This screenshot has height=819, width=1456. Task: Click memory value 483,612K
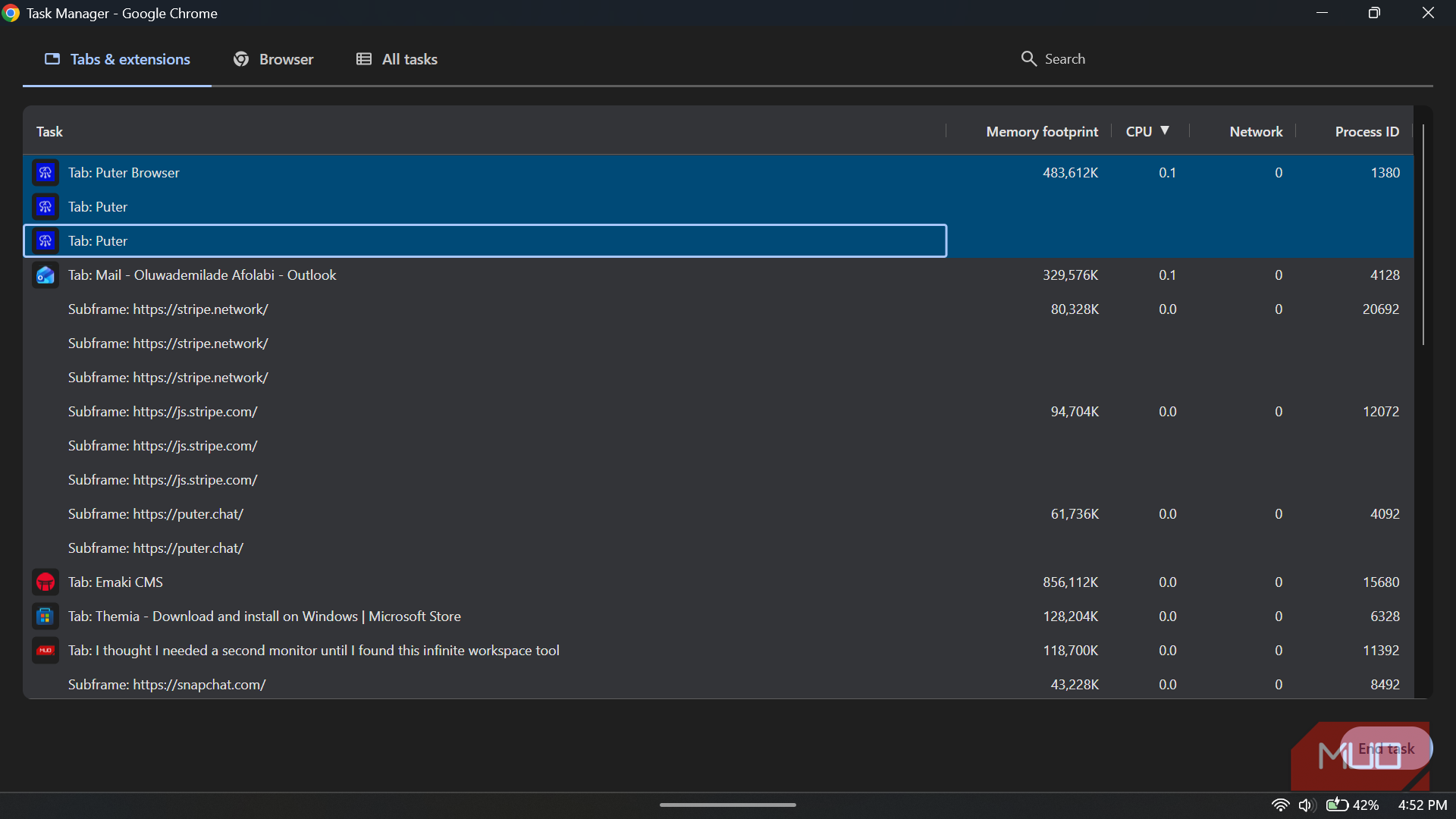coord(1070,173)
